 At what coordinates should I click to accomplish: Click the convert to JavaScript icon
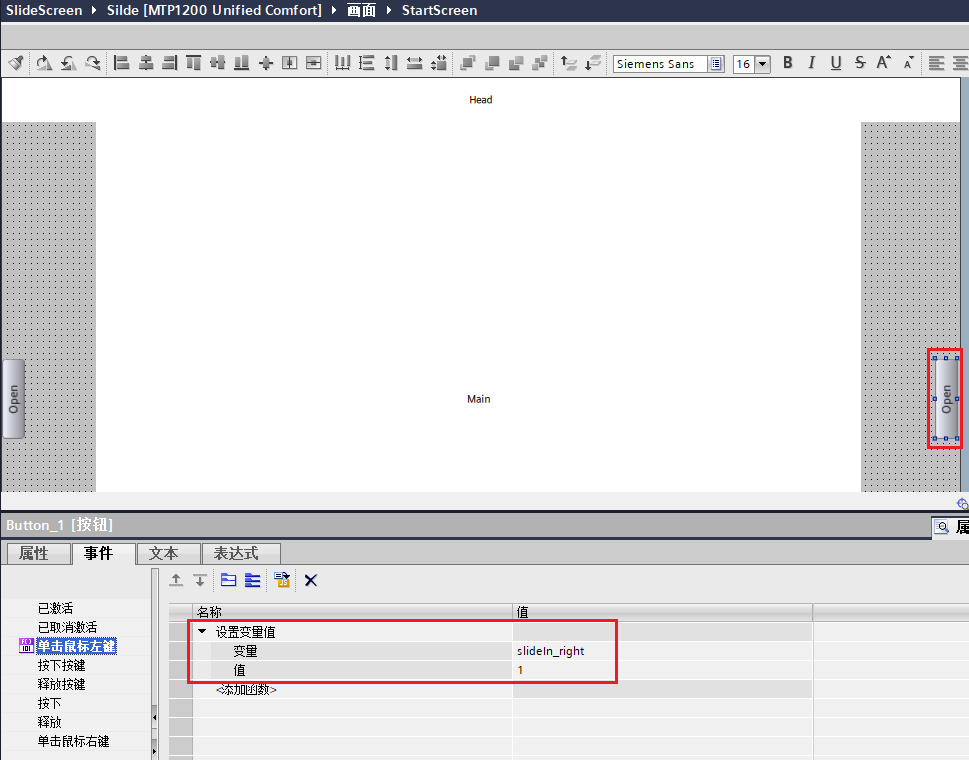coord(283,580)
